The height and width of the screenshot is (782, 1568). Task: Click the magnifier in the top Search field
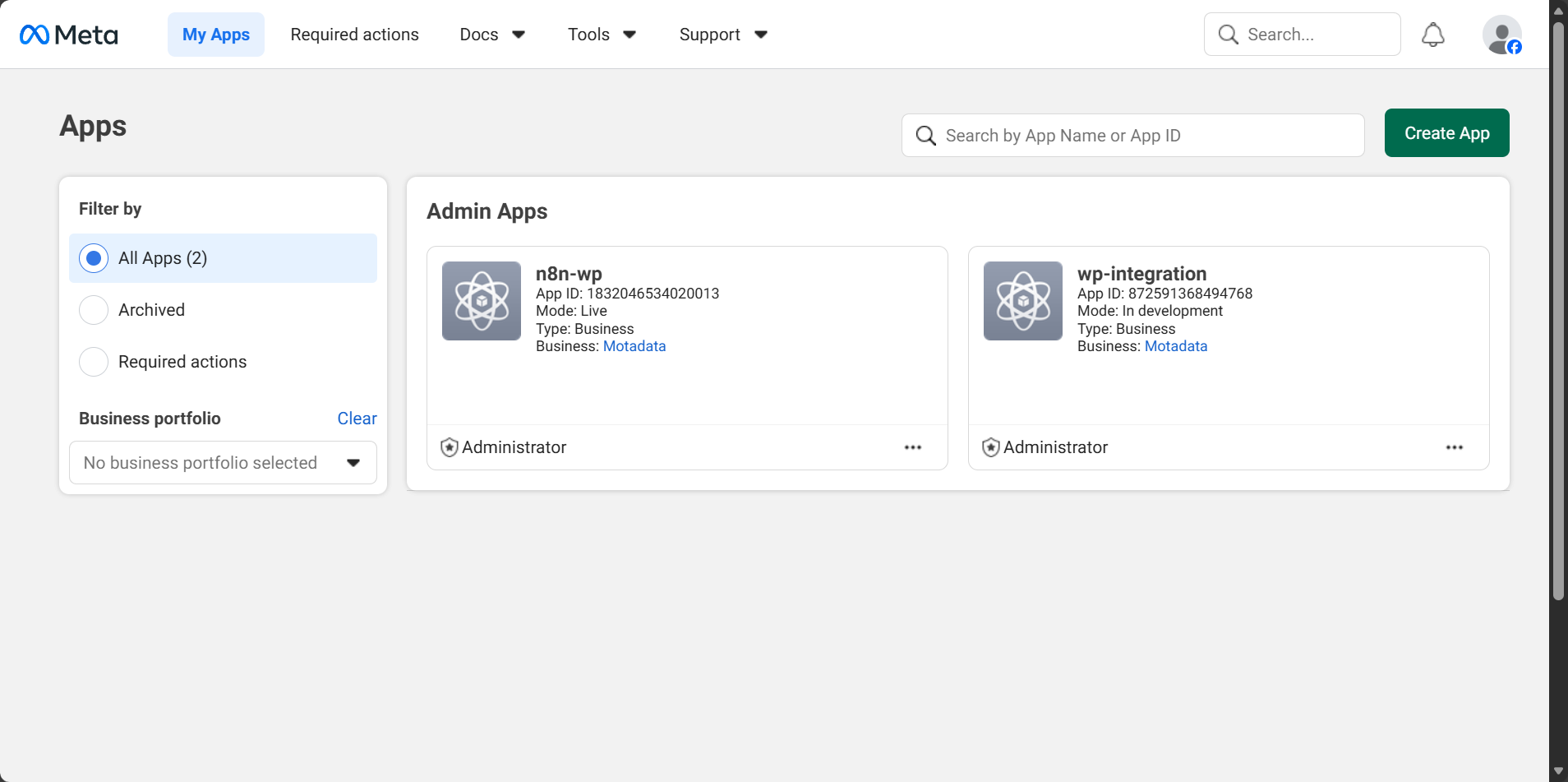[x=1229, y=35]
